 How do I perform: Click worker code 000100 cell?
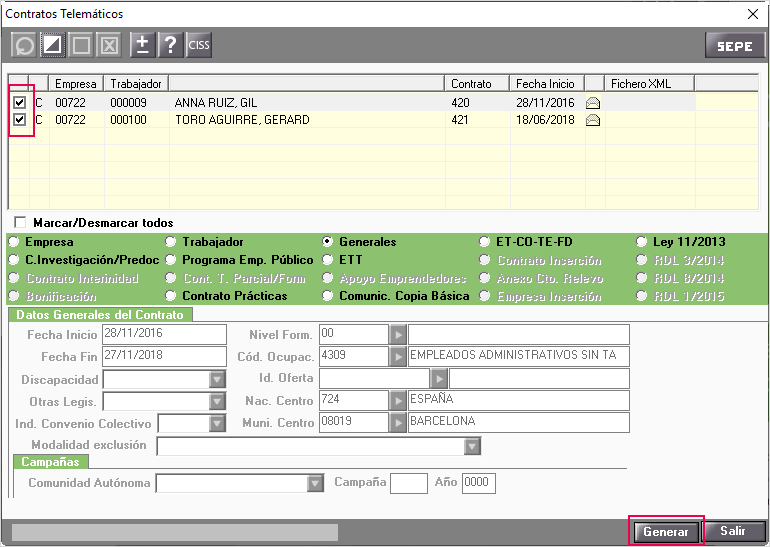pyautogui.click(x=137, y=120)
